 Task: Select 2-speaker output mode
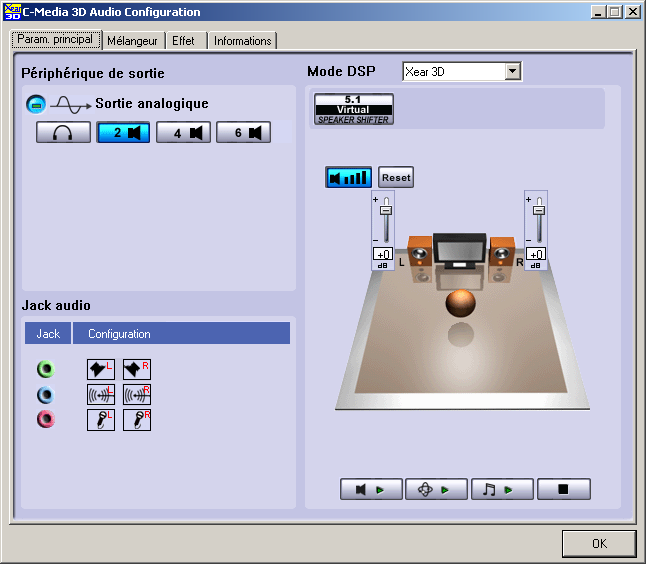123,132
